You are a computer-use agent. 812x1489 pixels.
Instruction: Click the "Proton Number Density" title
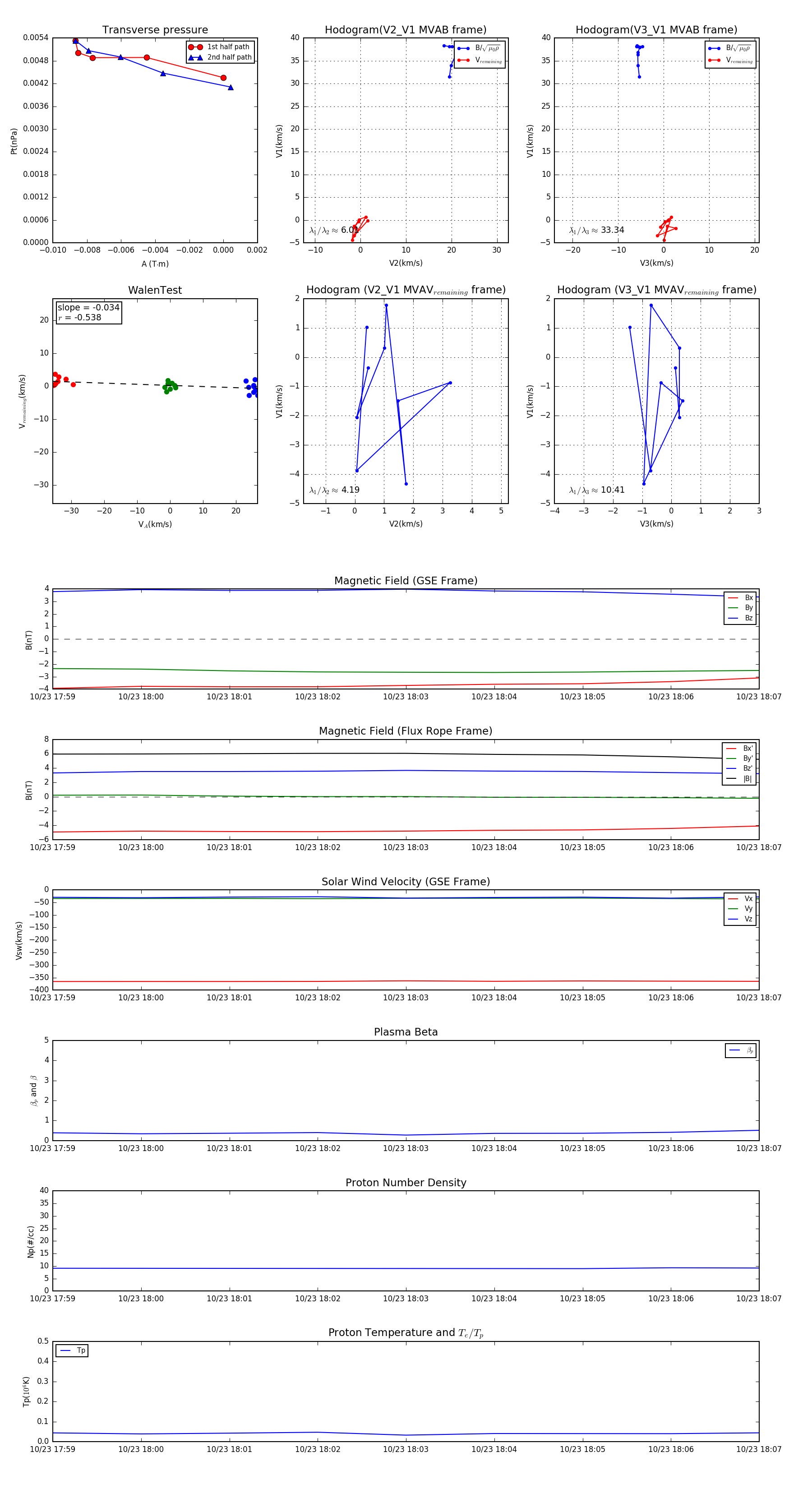(406, 1183)
